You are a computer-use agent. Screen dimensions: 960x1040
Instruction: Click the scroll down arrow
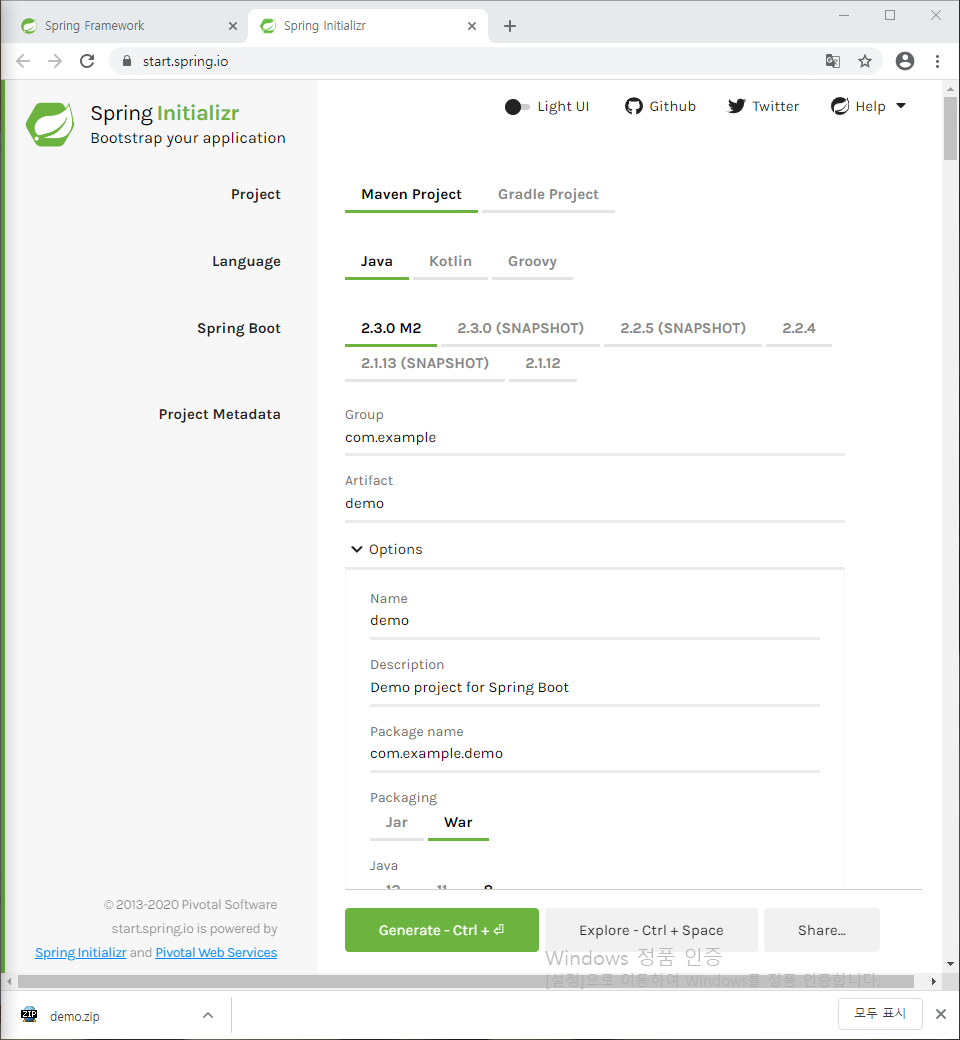coord(951,964)
